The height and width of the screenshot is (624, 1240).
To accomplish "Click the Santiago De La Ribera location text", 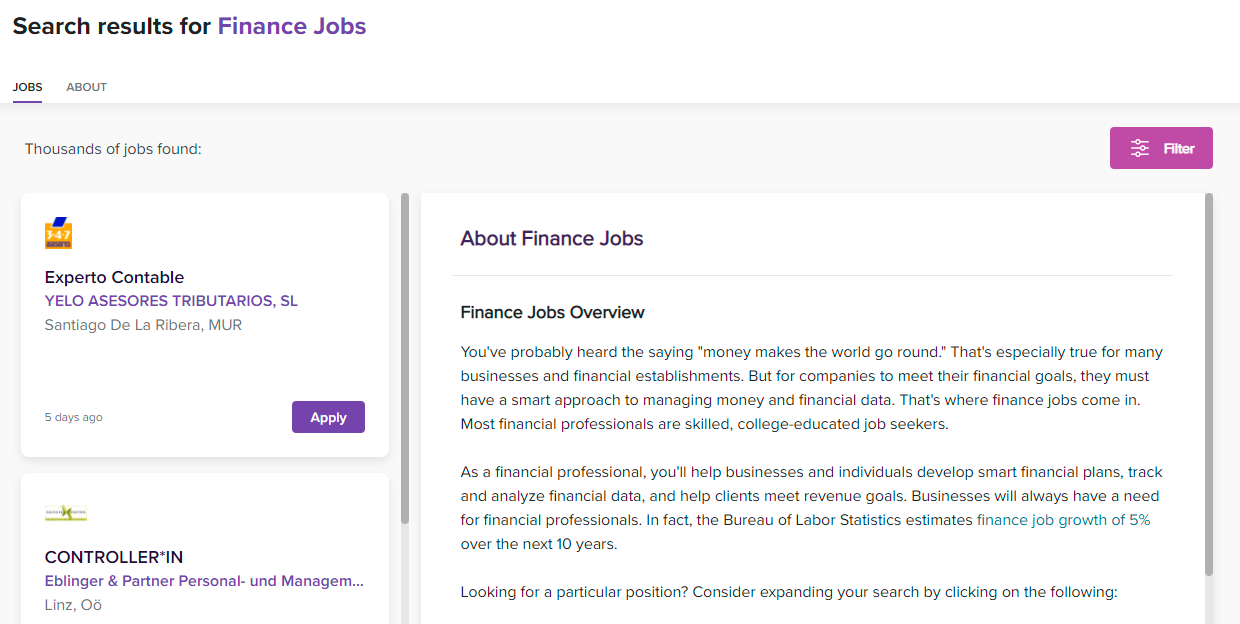I will [x=143, y=325].
